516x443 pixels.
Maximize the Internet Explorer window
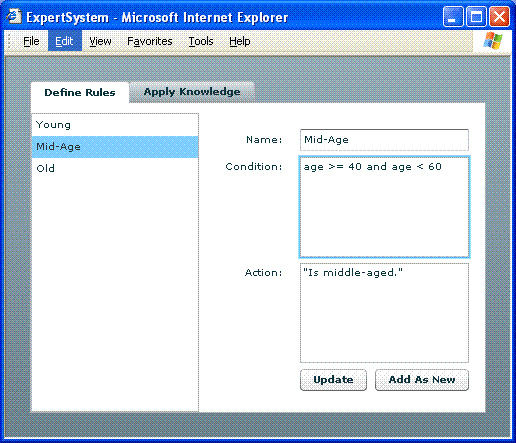[x=476, y=17]
